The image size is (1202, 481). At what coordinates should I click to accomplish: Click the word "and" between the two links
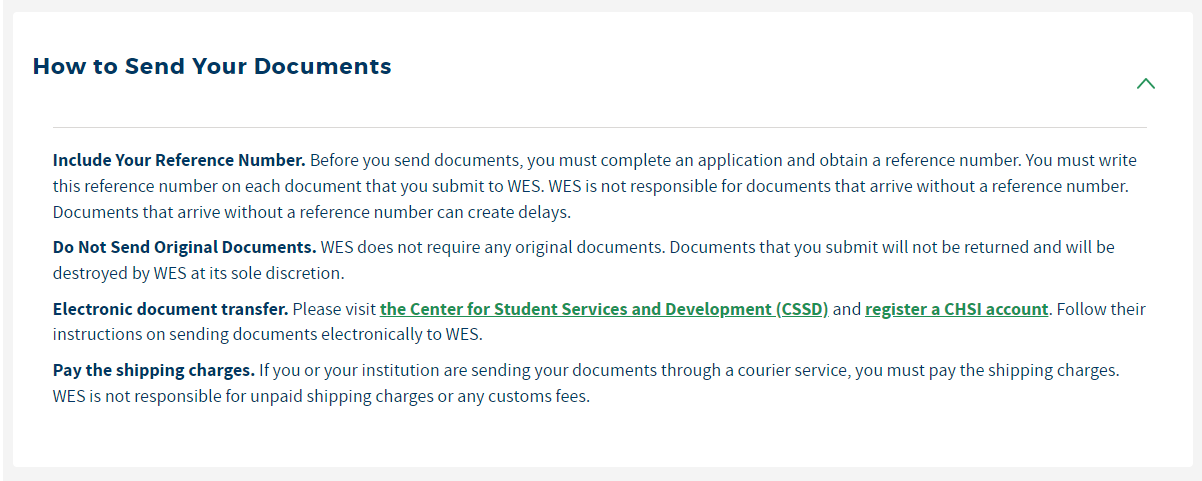coord(846,309)
